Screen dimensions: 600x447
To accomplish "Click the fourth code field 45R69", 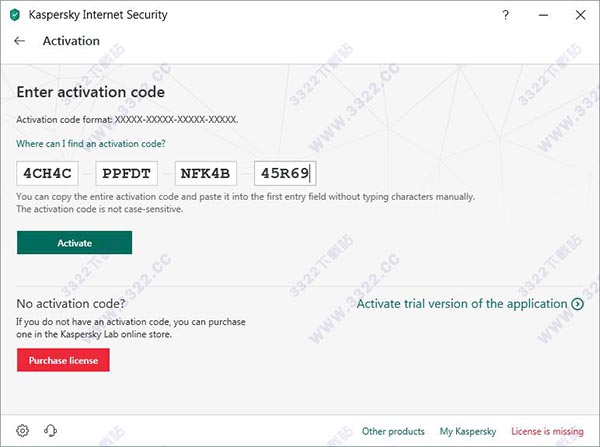I will [285, 174].
